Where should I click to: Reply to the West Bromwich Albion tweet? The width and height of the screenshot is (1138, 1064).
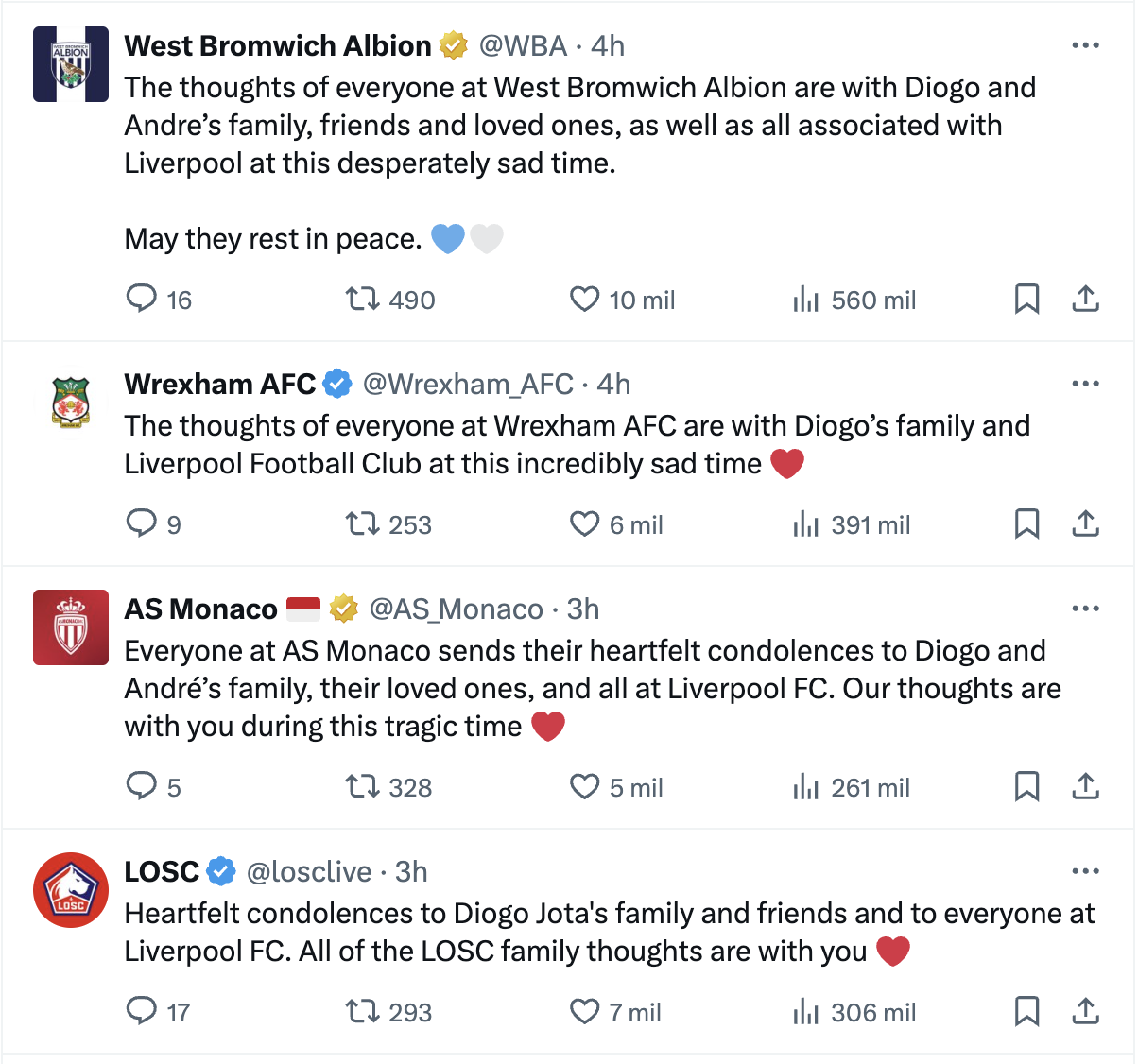142,300
